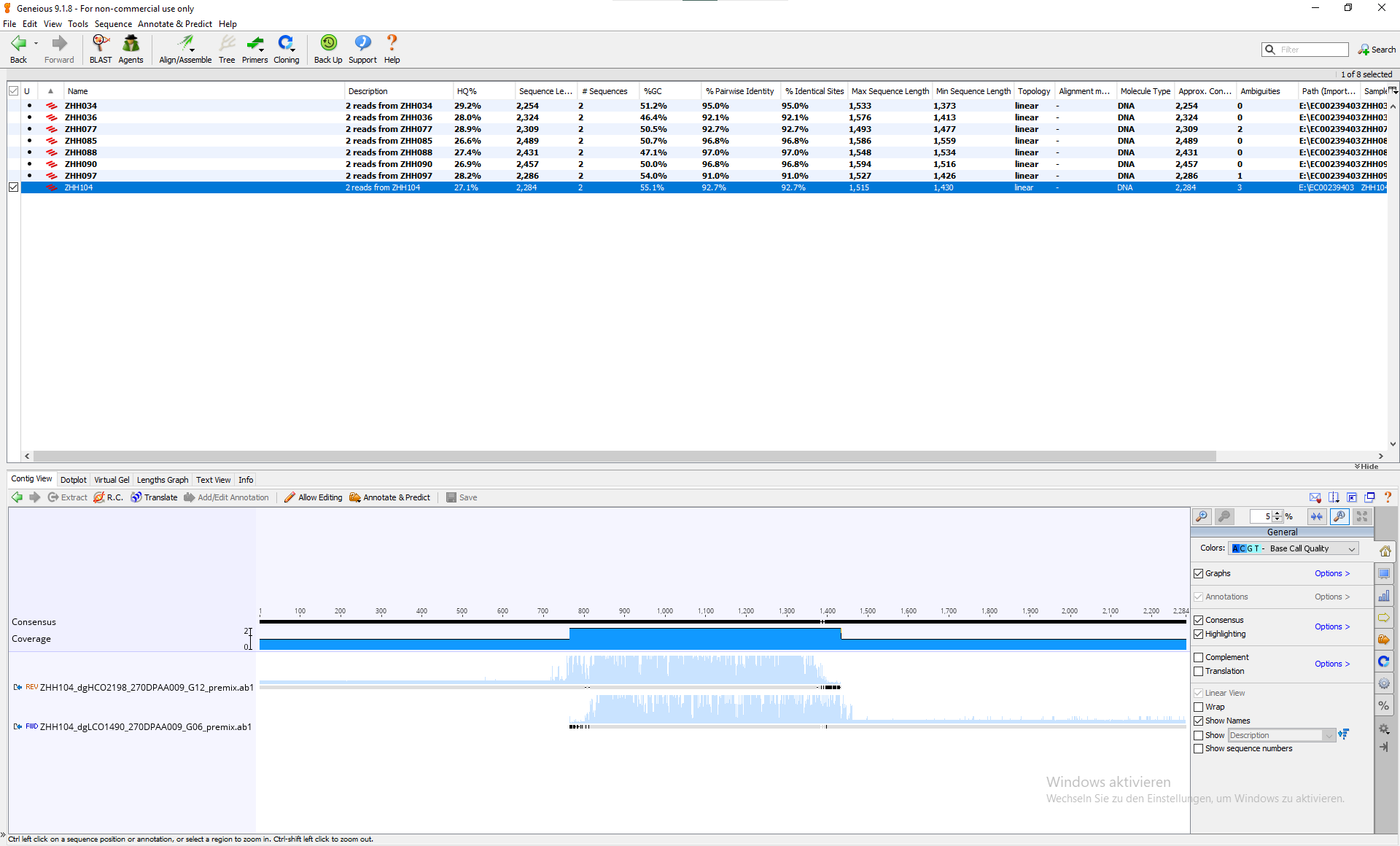This screenshot has width=1400, height=846.
Task: Click the Search button
Action: [x=1377, y=50]
